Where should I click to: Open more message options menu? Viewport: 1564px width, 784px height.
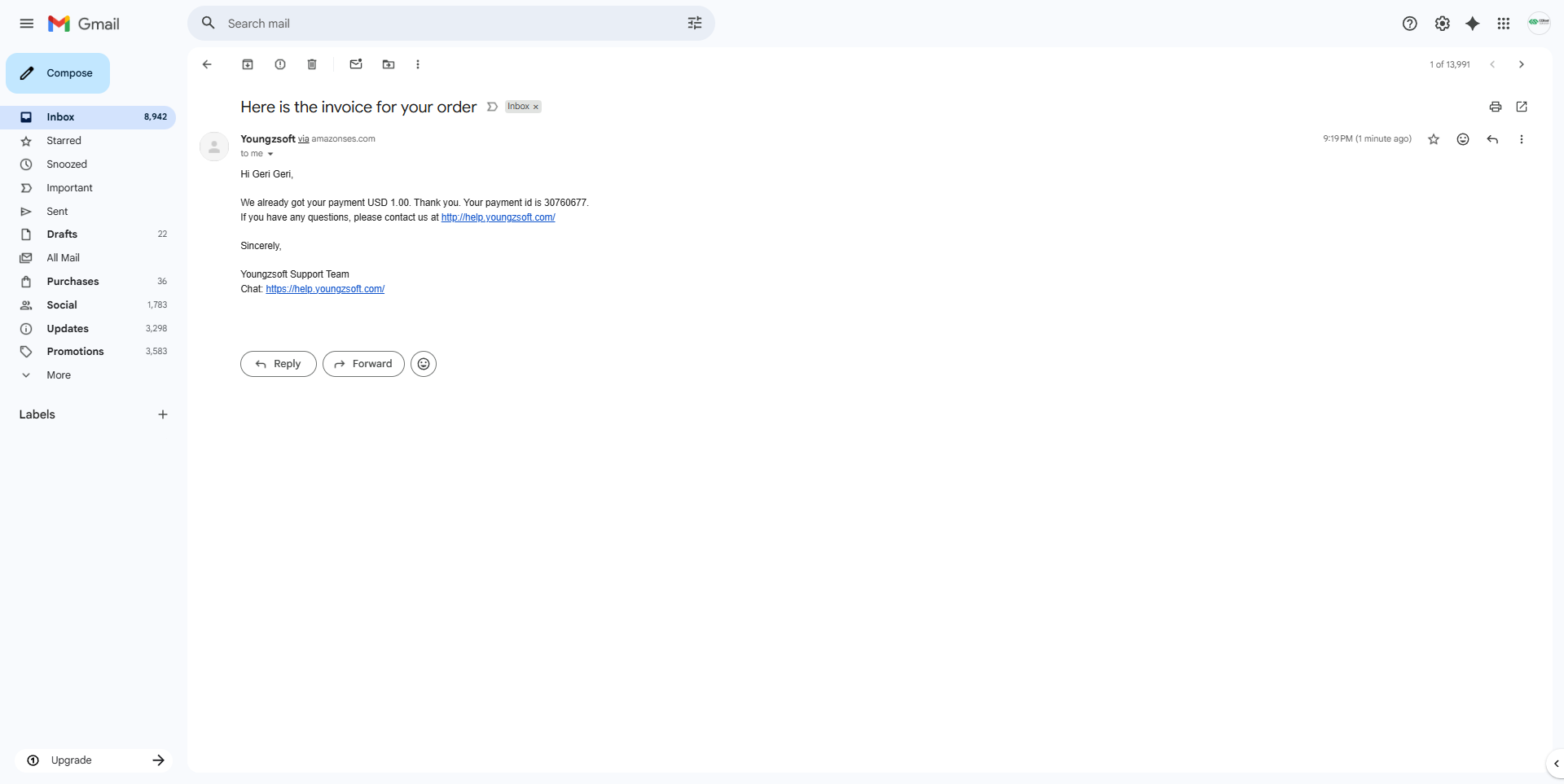click(1522, 139)
